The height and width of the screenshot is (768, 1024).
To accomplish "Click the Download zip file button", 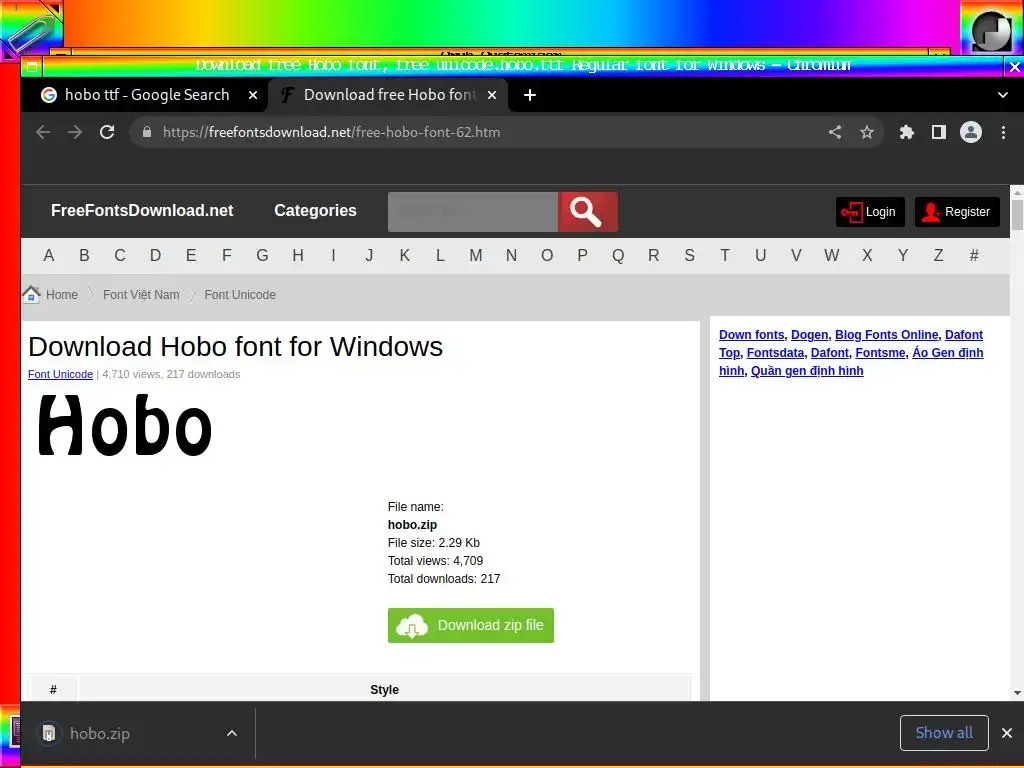I will click(x=471, y=626).
